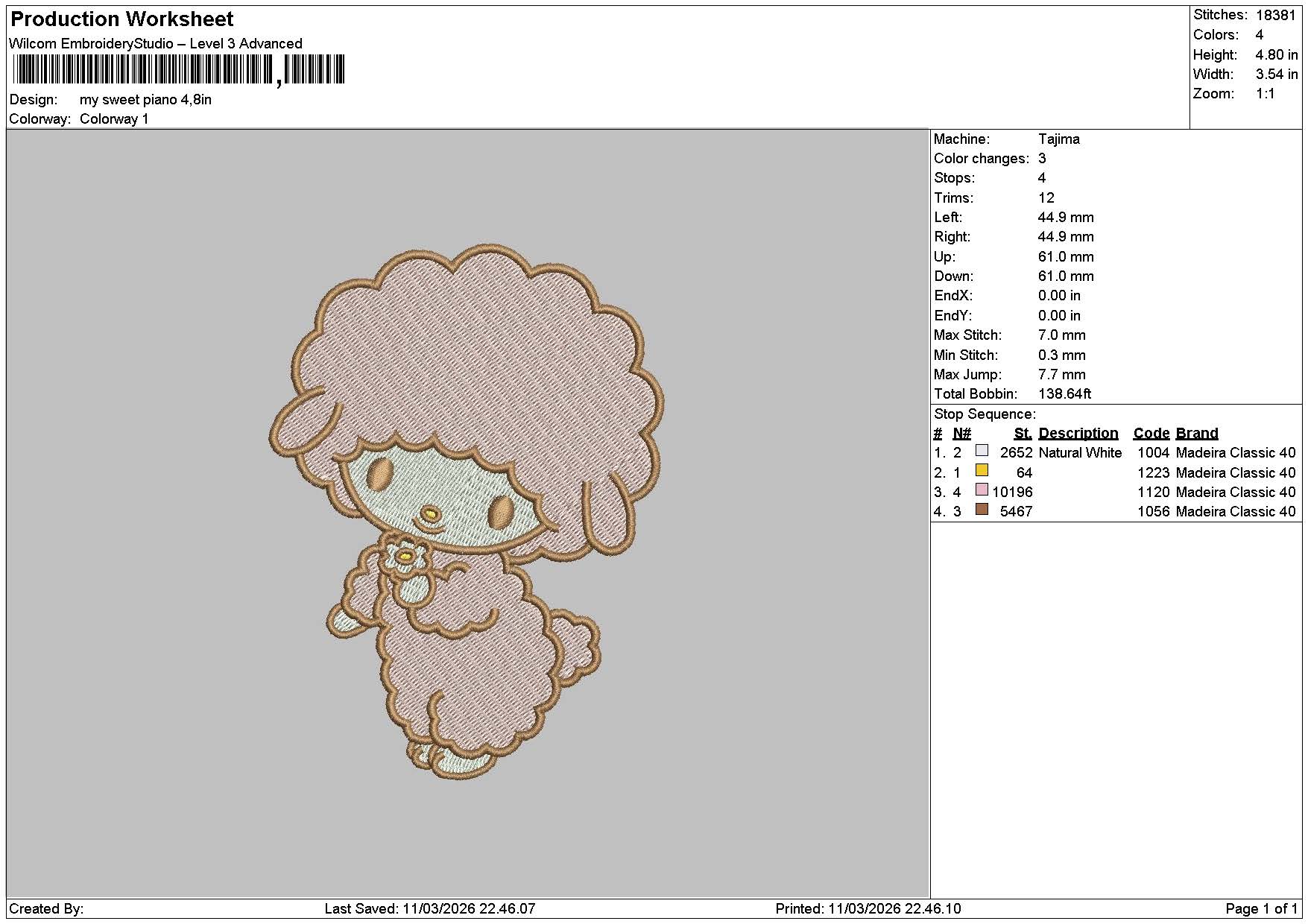The image size is (1308, 924).
Task: Click the Trims value 12
Action: pyautogui.click(x=1046, y=198)
